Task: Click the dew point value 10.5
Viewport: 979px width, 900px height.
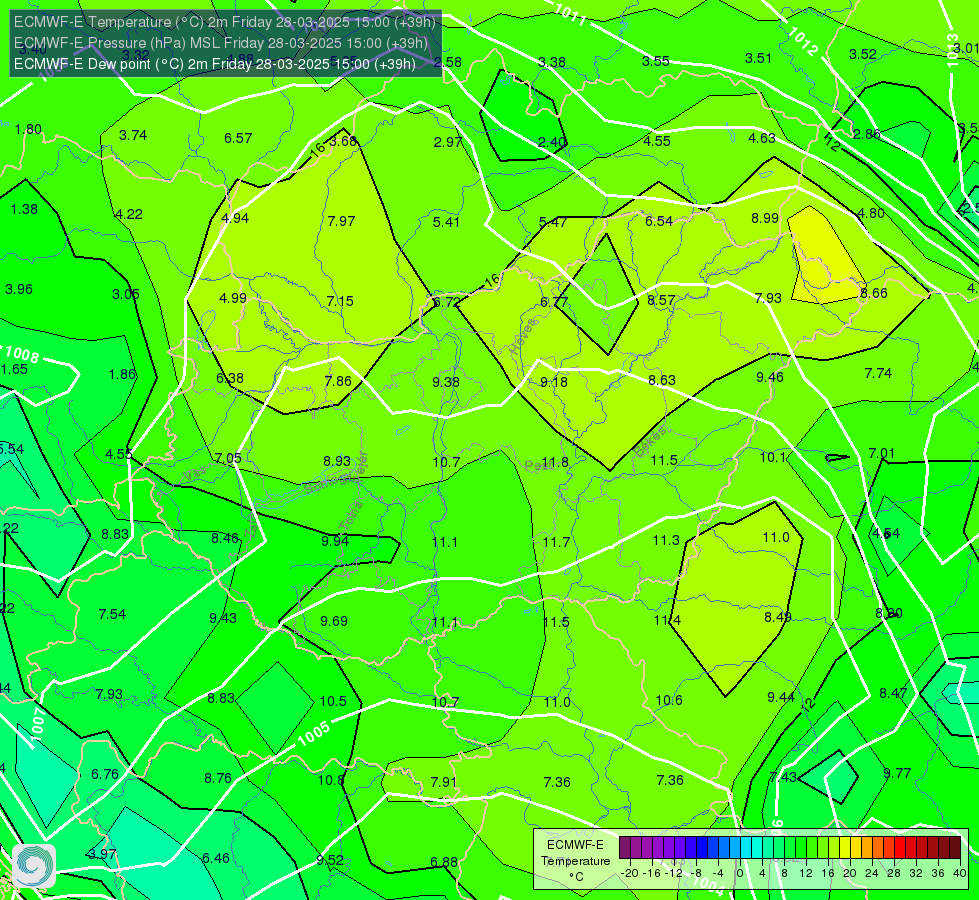Action: 333,701
